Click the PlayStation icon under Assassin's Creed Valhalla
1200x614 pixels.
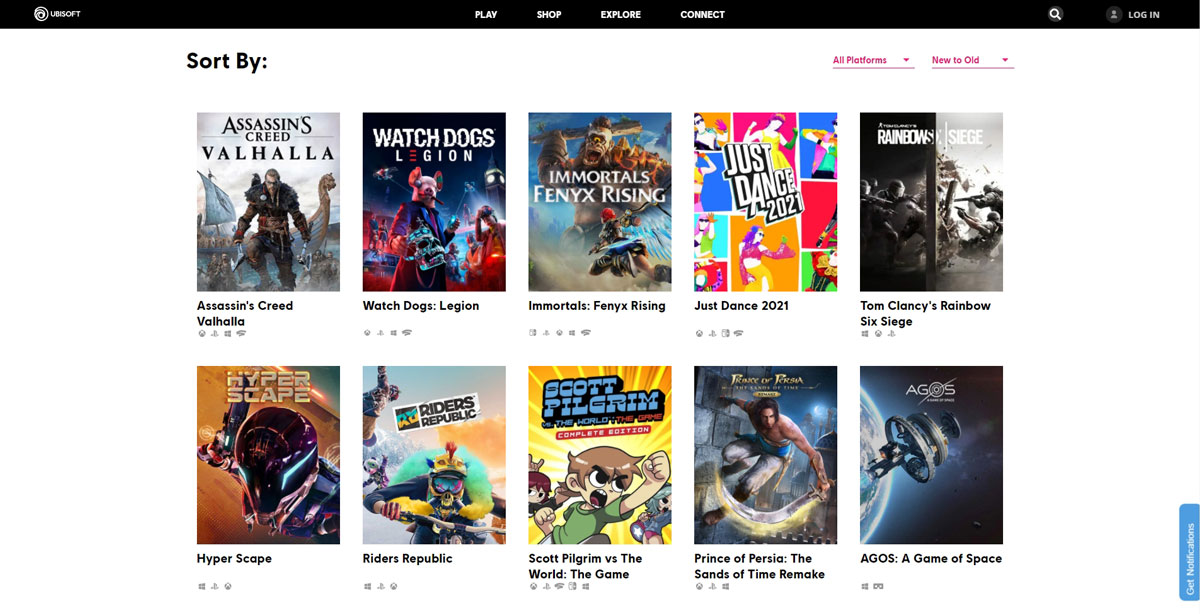pos(215,334)
